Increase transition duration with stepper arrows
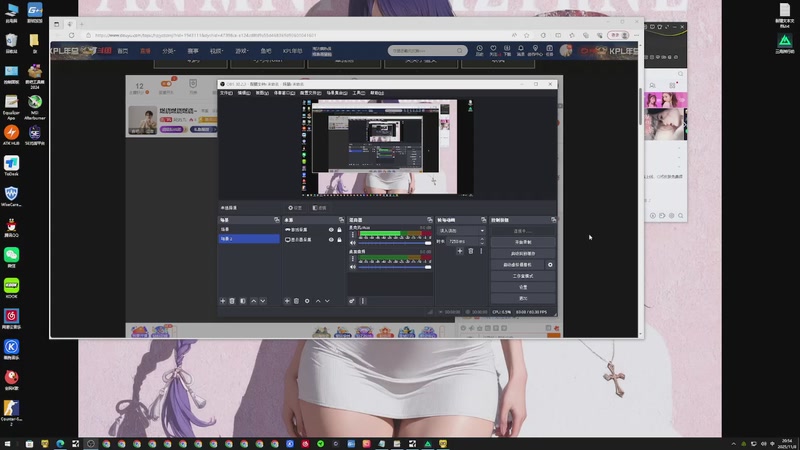 pyautogui.click(x=482, y=240)
